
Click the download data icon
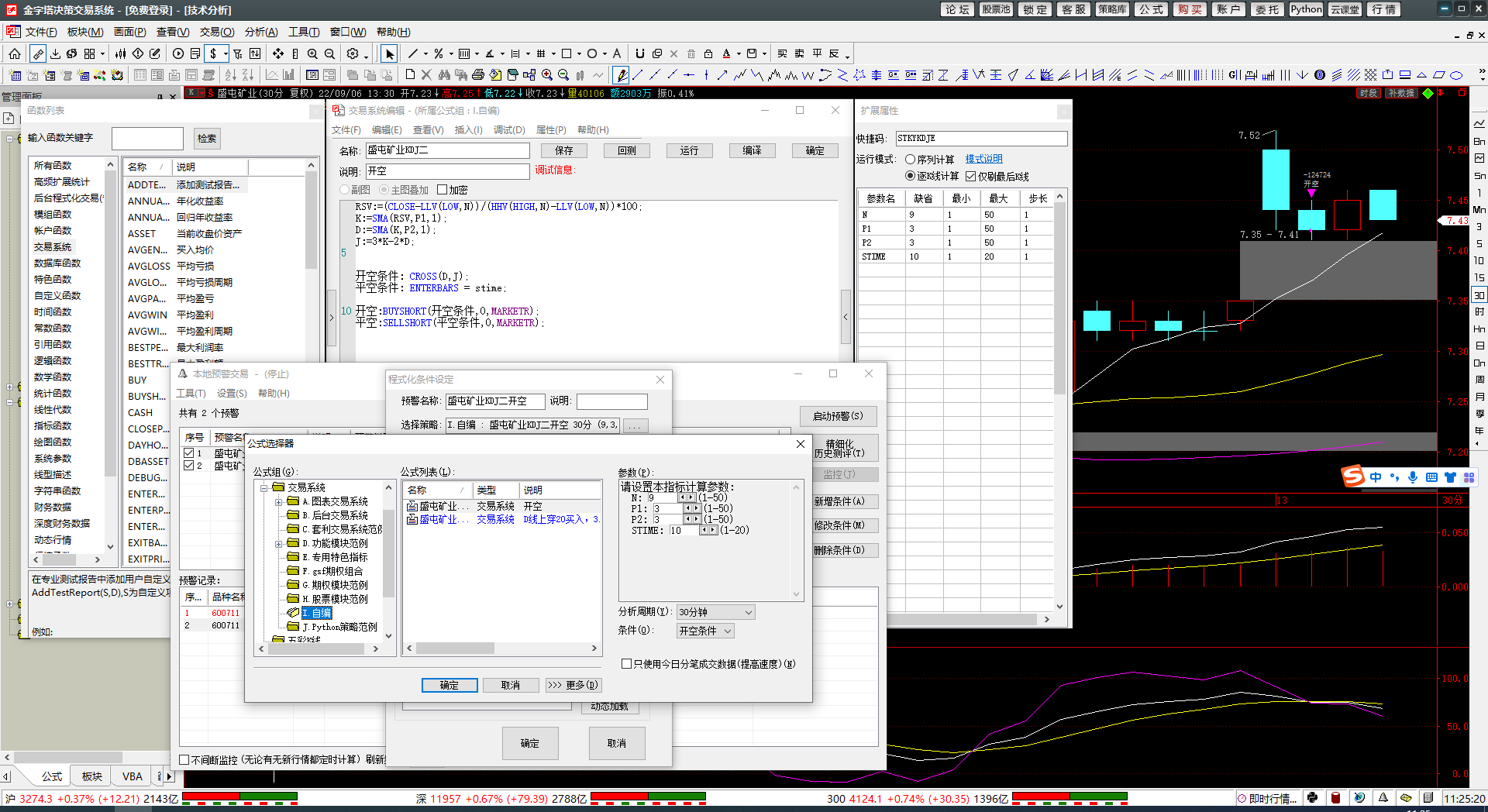(x=55, y=53)
